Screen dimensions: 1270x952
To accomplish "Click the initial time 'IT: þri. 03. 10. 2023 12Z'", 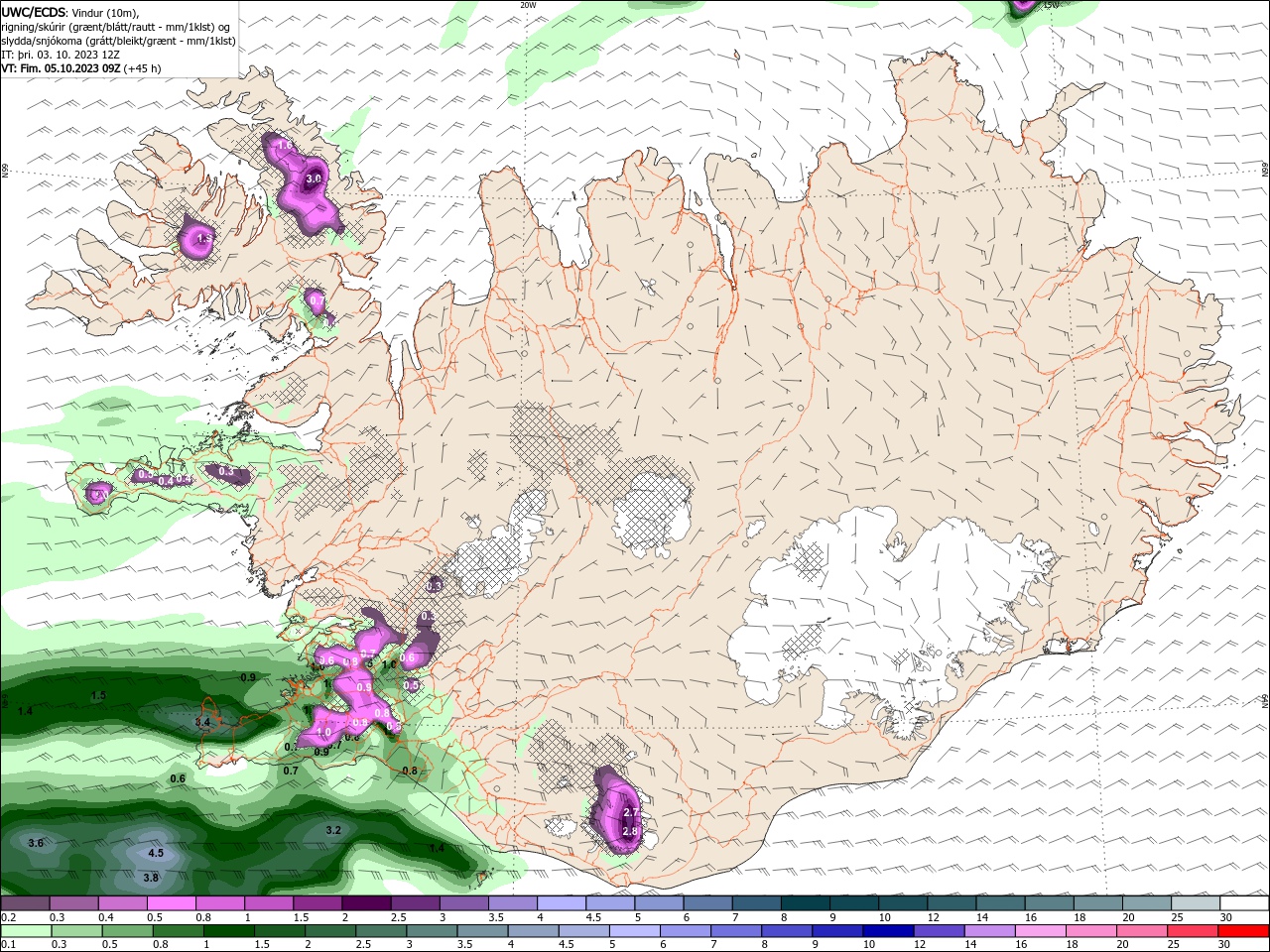I will [x=60, y=55].
